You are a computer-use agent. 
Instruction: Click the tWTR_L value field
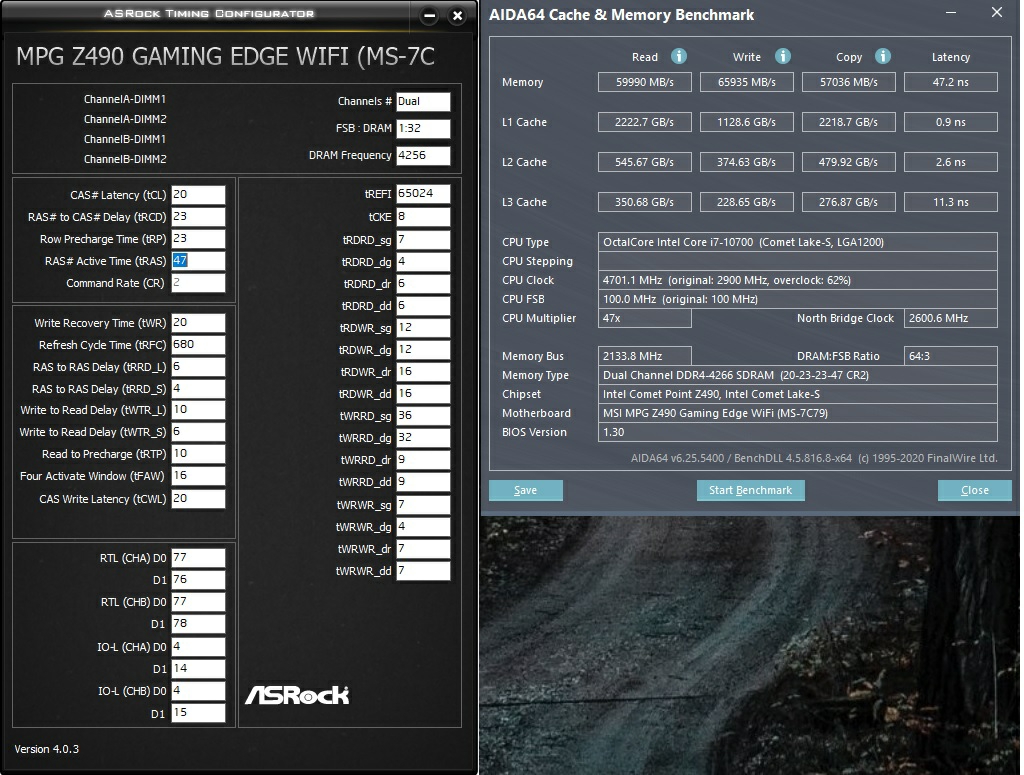199,410
